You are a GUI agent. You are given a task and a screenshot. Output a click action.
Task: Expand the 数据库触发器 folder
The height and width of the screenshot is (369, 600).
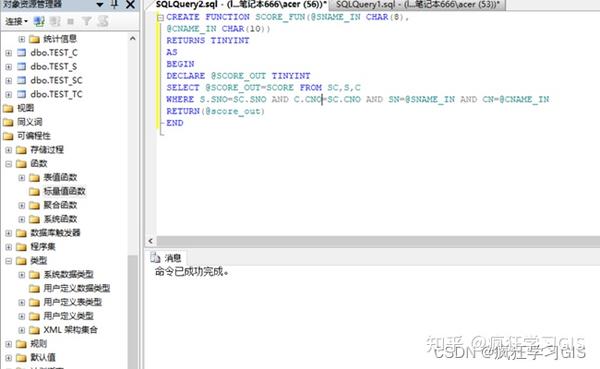point(8,233)
